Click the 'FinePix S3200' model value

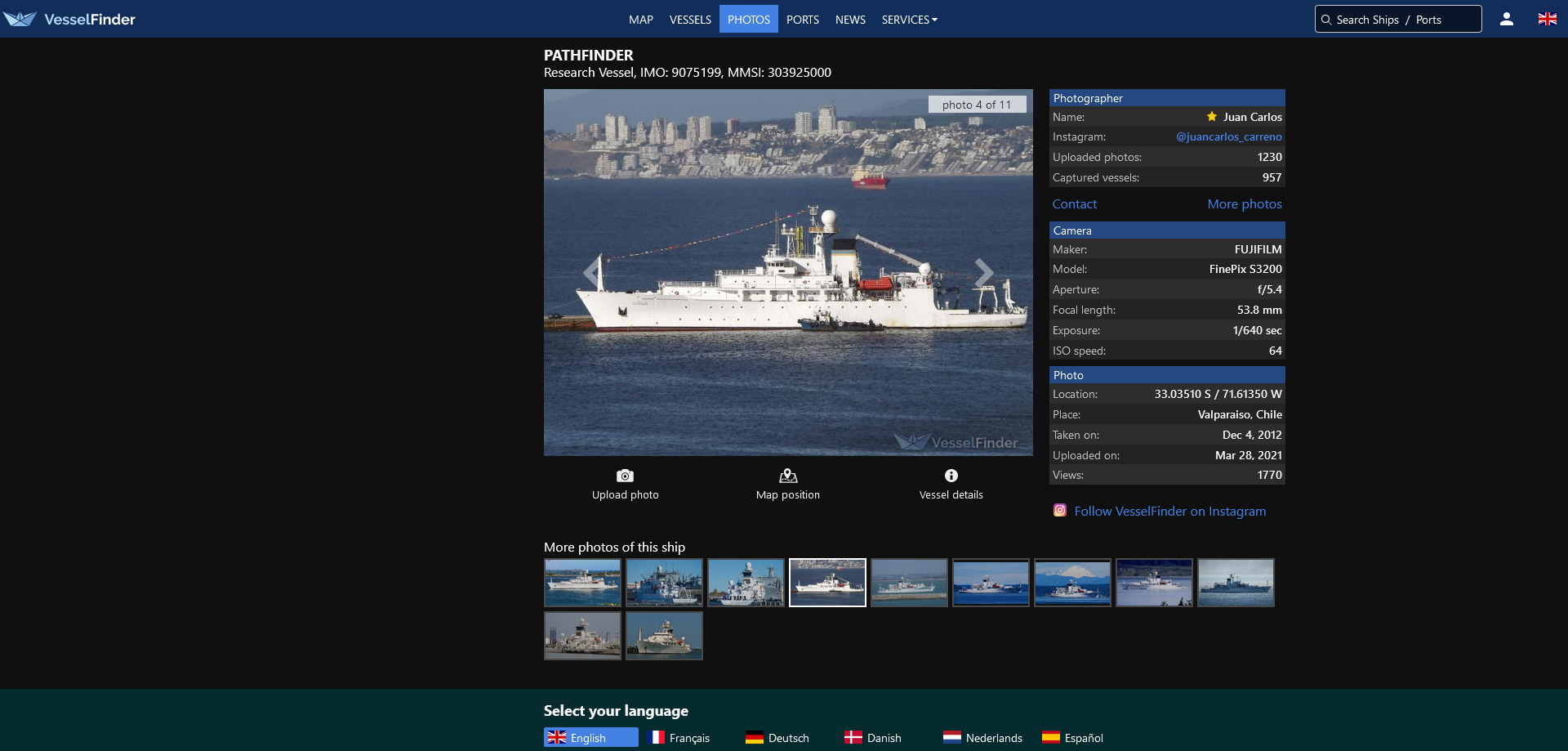(x=1245, y=269)
